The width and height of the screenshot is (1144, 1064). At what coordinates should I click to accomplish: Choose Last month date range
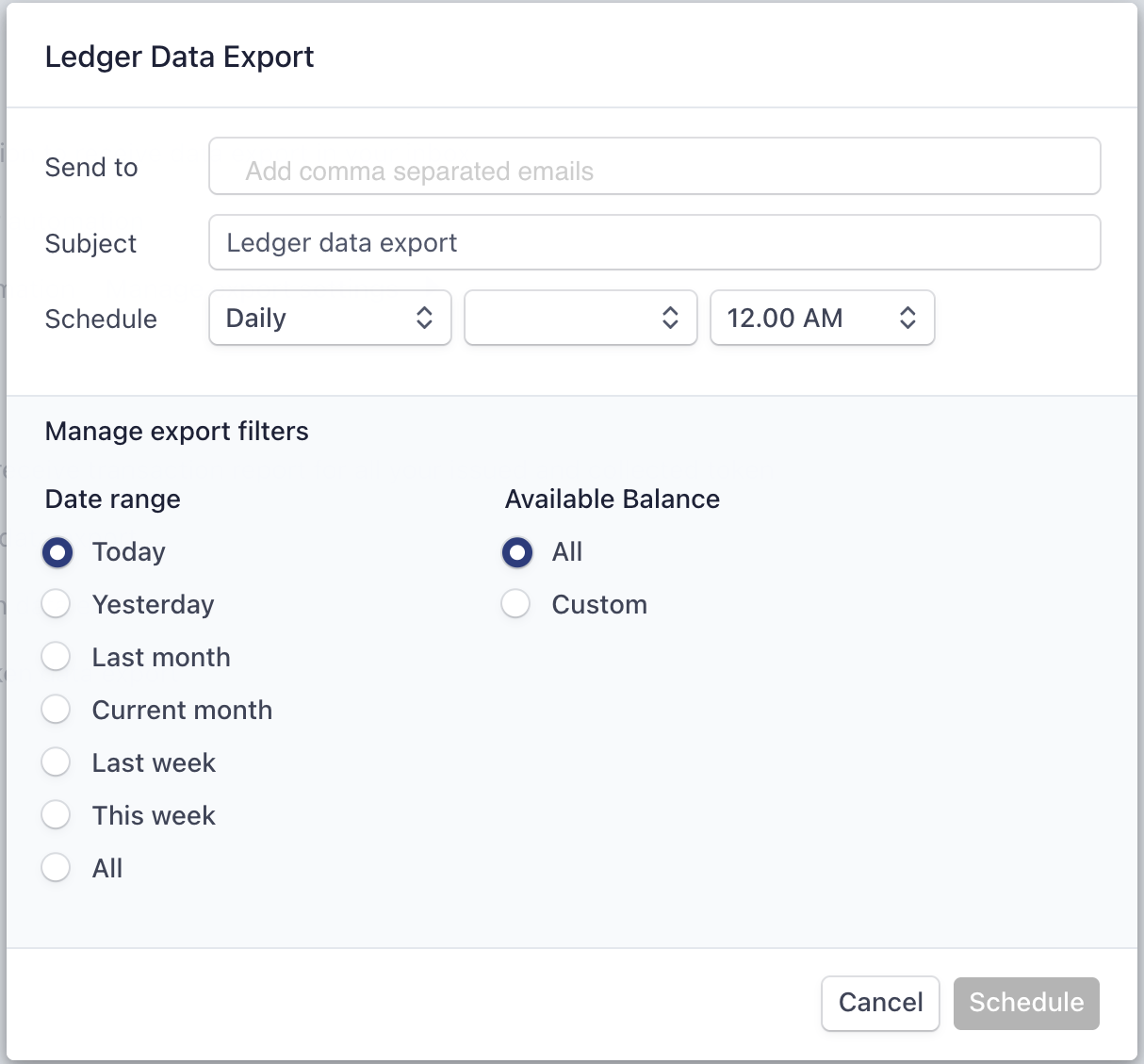pos(57,657)
